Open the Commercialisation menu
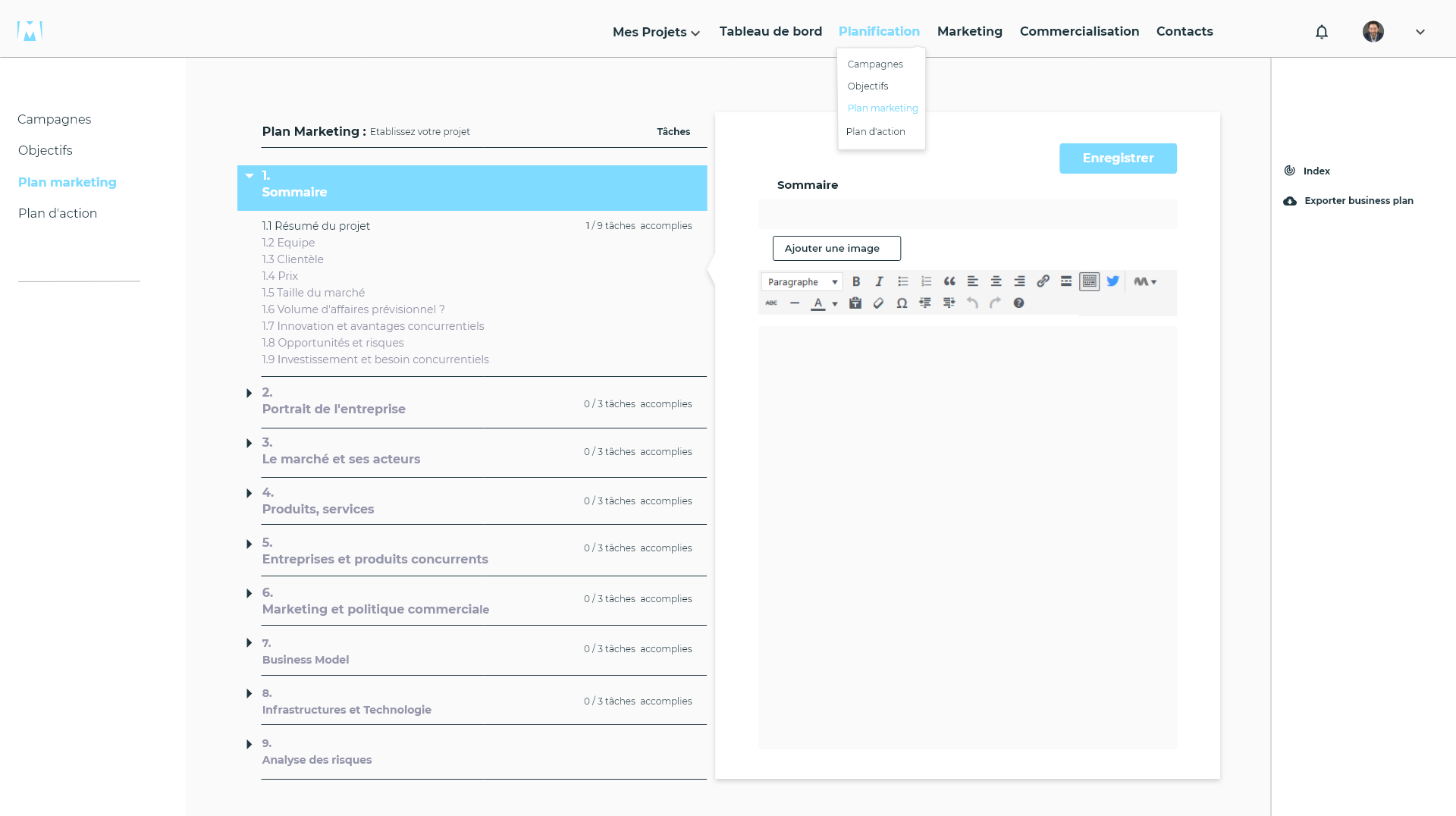 [1079, 31]
